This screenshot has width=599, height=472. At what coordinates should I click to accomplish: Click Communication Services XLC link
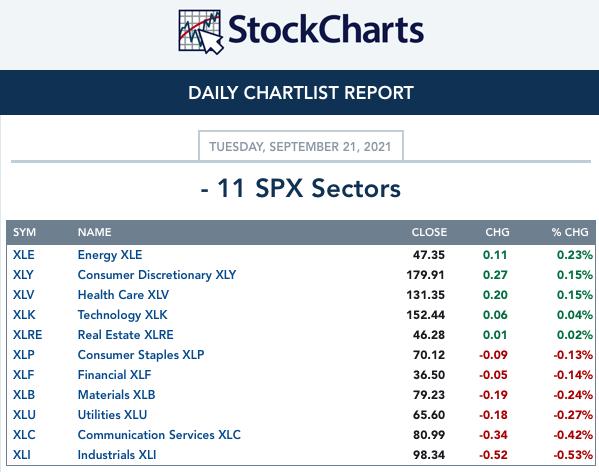pyautogui.click(x=159, y=435)
